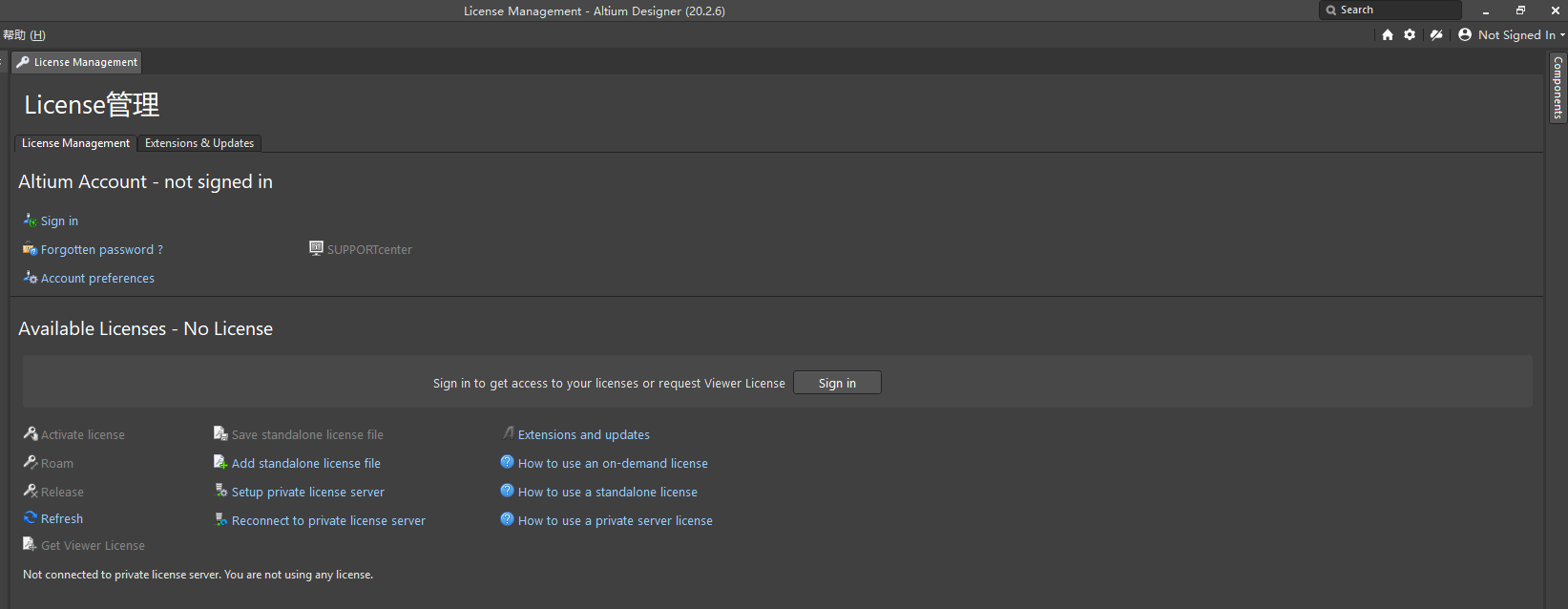Screen dimensions: 1568x609
Task: Click Release license option
Action: pos(62,492)
